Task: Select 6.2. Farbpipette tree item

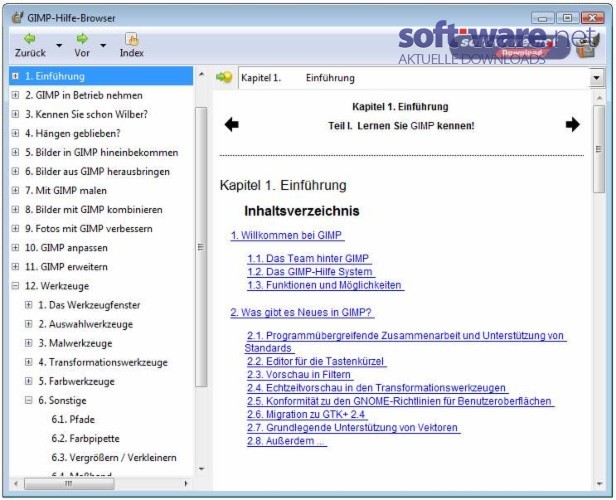Action: click(x=85, y=438)
